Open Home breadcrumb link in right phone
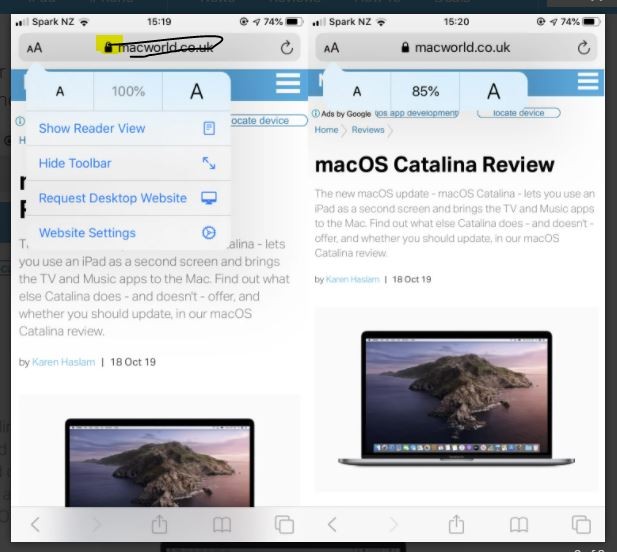617x552 pixels. tap(326, 130)
